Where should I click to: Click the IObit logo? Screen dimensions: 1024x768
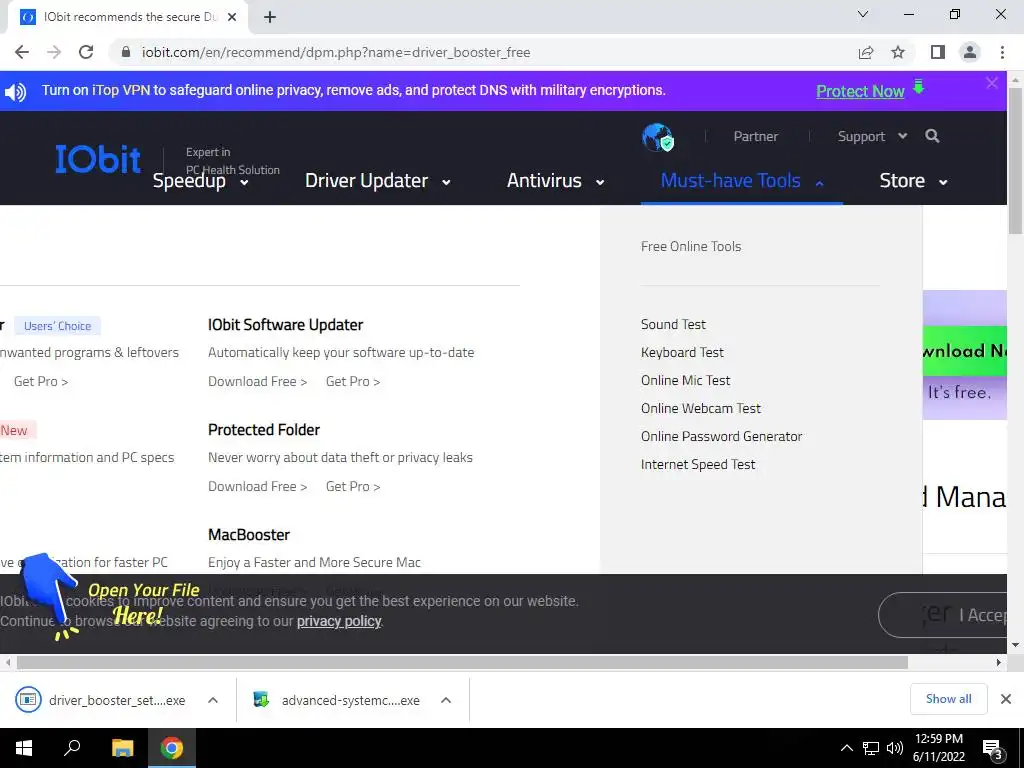pyautogui.click(x=98, y=159)
